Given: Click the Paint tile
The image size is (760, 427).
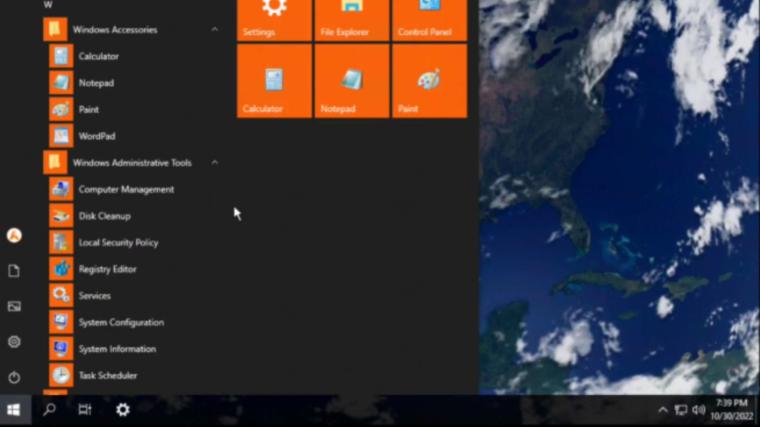Looking at the screenshot, I should pos(429,81).
